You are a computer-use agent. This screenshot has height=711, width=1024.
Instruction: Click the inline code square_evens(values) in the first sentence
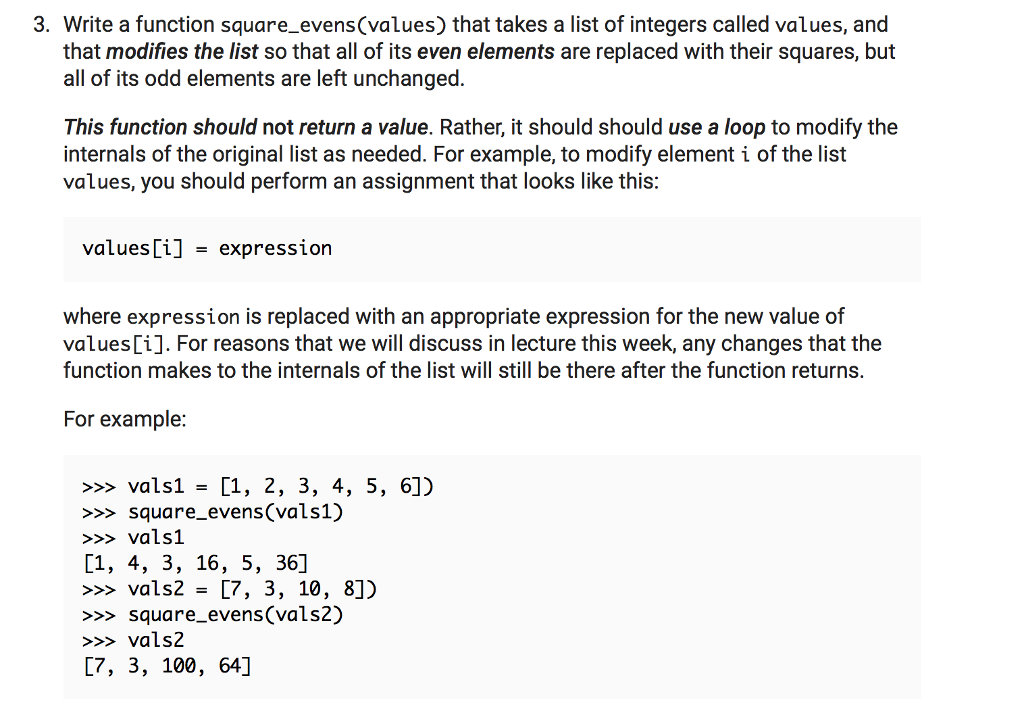334,25
